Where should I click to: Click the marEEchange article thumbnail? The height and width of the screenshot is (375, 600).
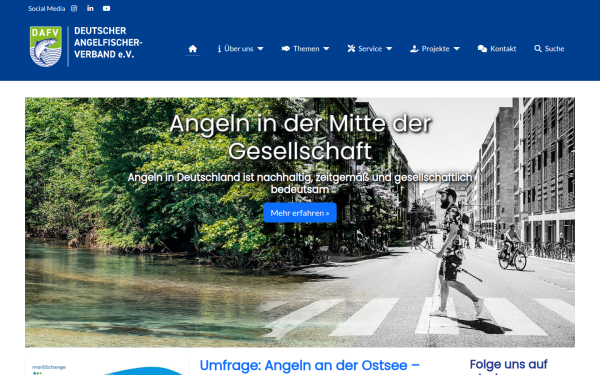coord(107,367)
